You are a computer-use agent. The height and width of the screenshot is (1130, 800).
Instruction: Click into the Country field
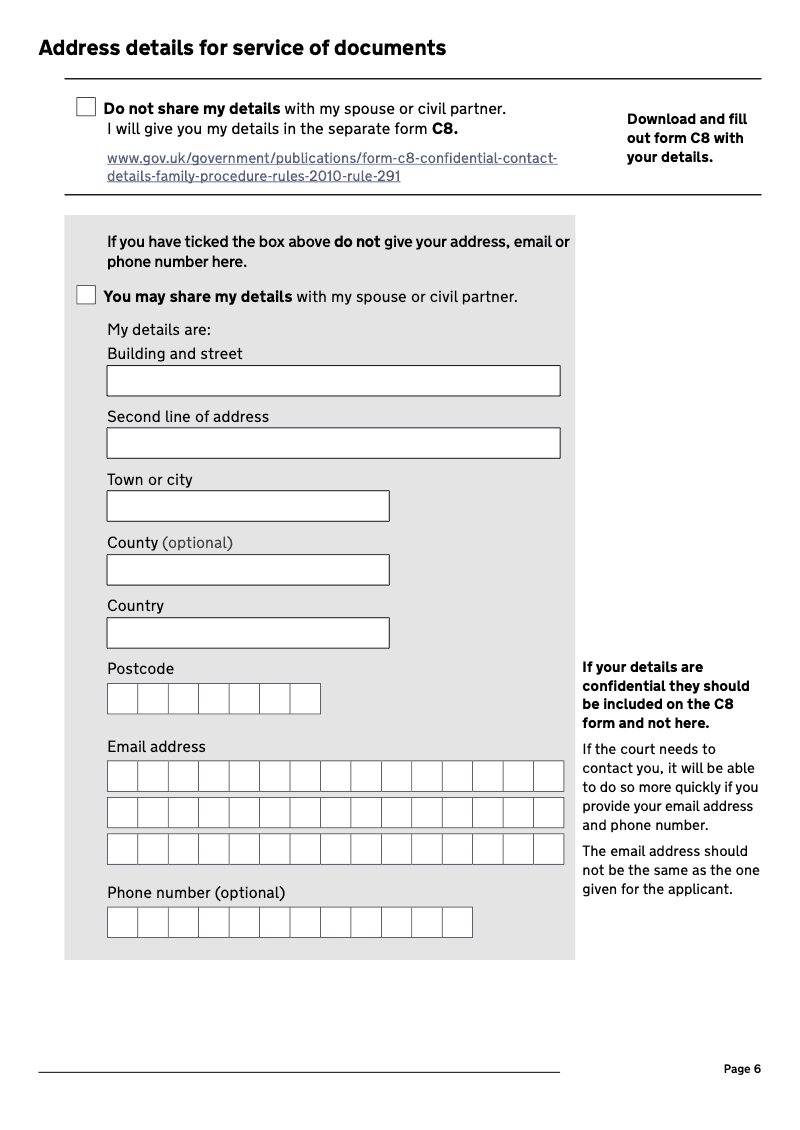[x=248, y=632]
